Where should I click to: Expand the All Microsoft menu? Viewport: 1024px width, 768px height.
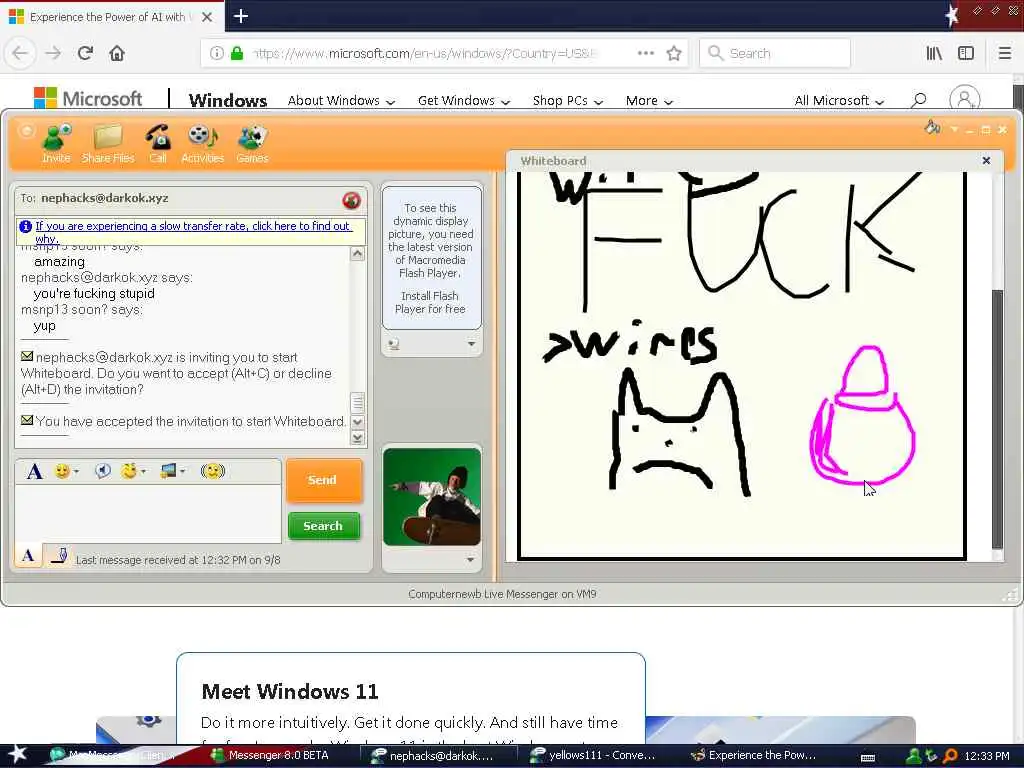coord(839,101)
